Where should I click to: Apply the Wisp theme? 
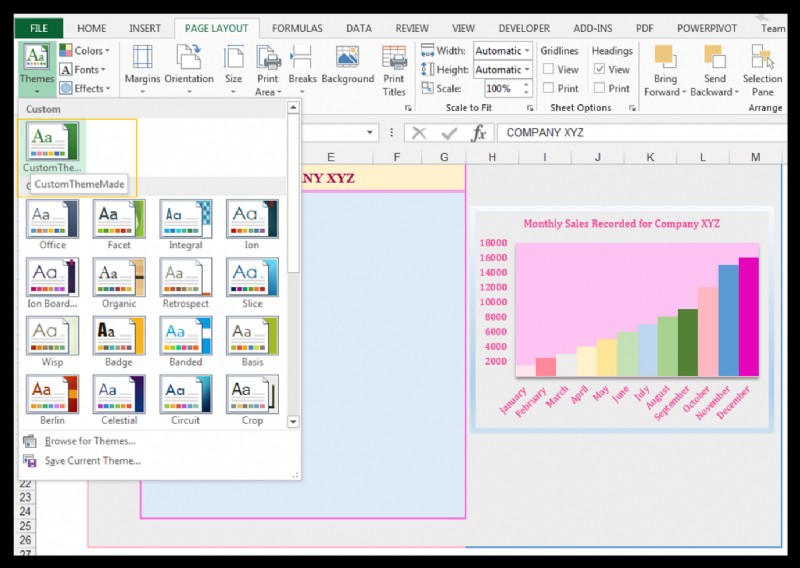(53, 342)
